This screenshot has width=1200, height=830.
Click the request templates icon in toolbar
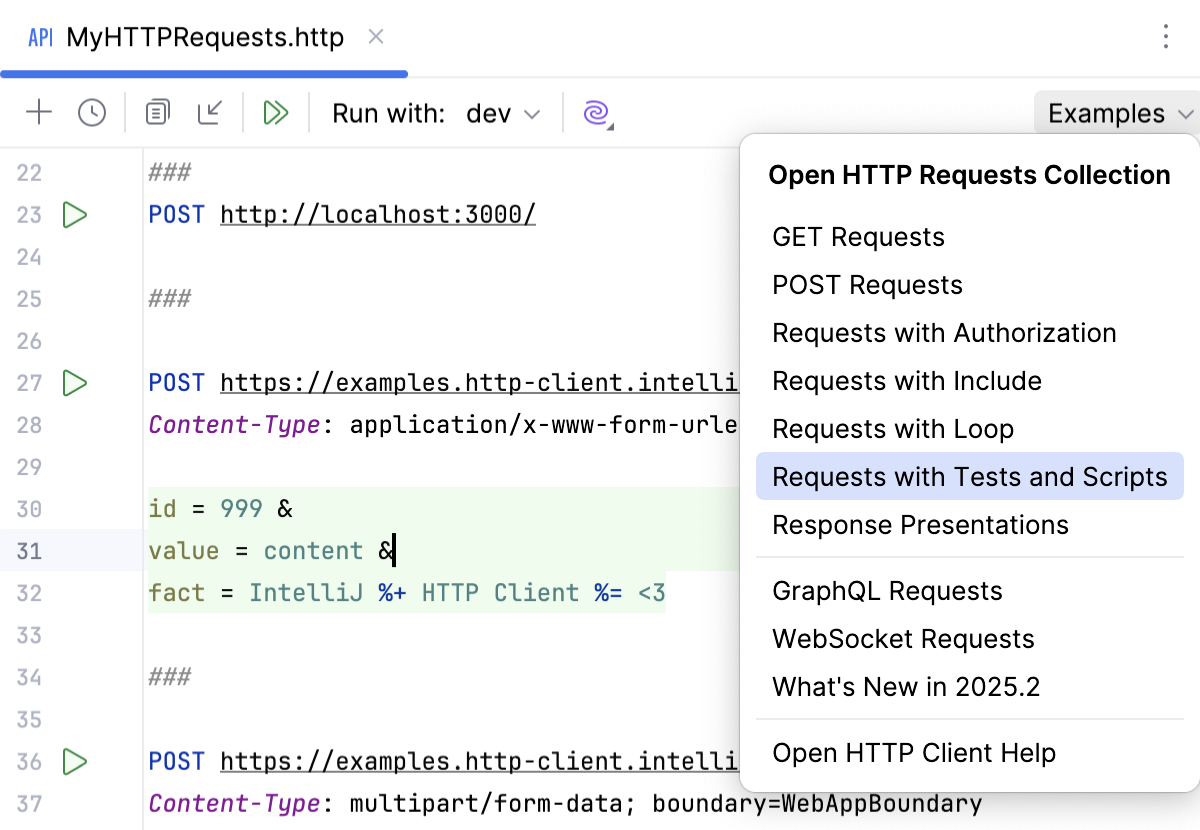(156, 112)
